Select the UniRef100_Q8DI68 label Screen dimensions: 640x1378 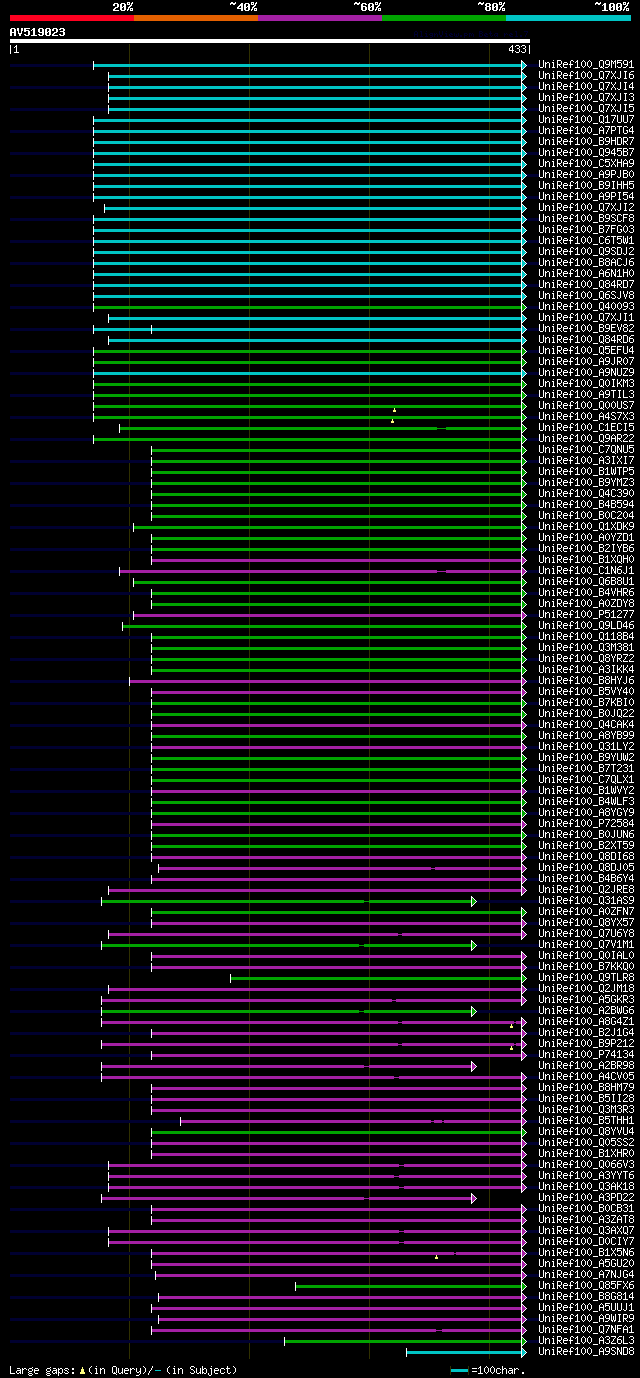(586, 857)
